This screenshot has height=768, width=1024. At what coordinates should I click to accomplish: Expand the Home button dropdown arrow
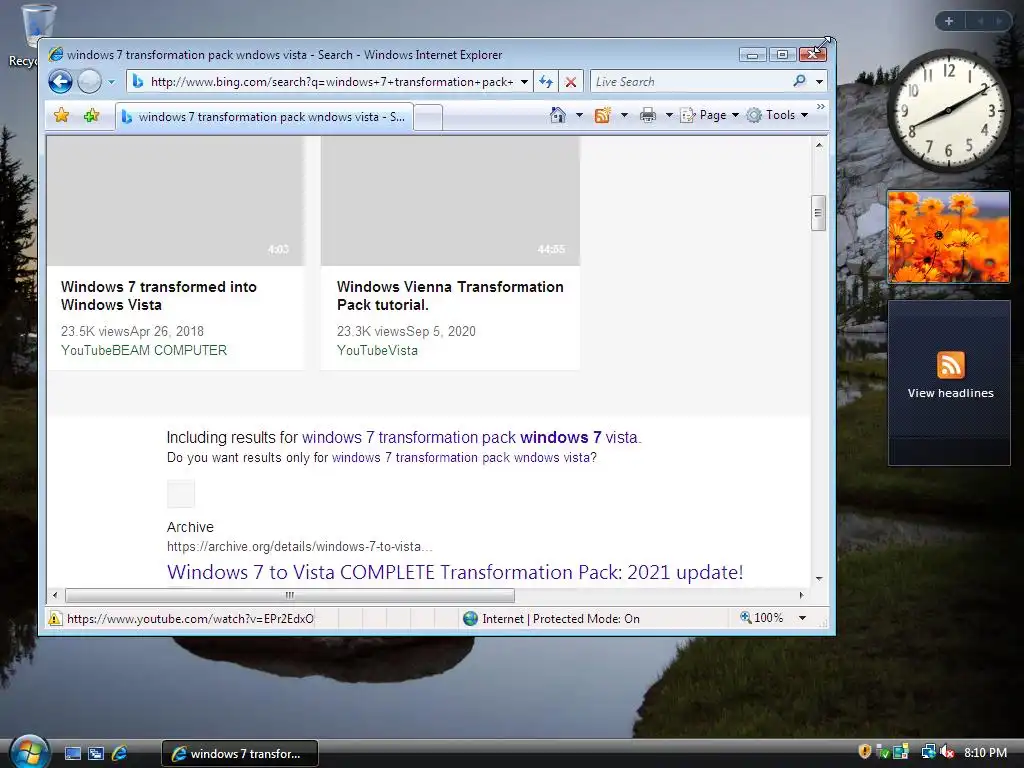click(579, 116)
